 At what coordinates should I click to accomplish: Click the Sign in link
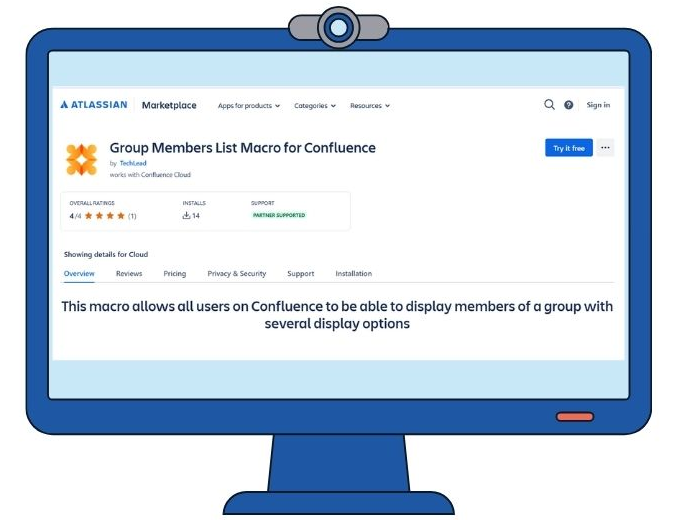(598, 105)
